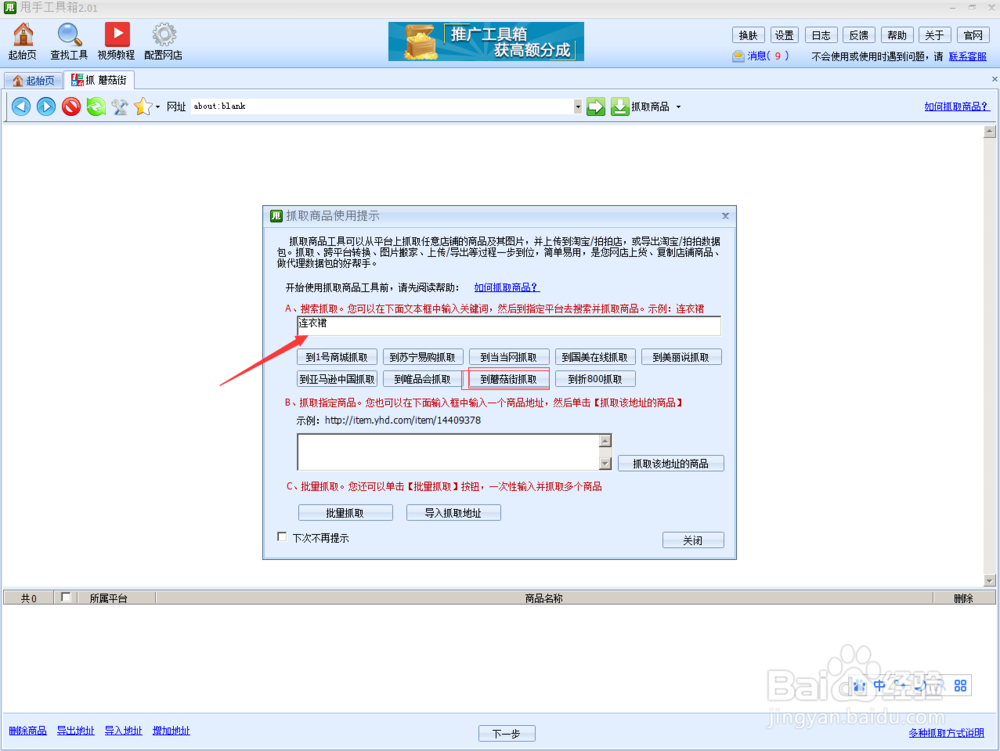Click the red stop loading icon
1000x751 pixels.
(x=71, y=106)
